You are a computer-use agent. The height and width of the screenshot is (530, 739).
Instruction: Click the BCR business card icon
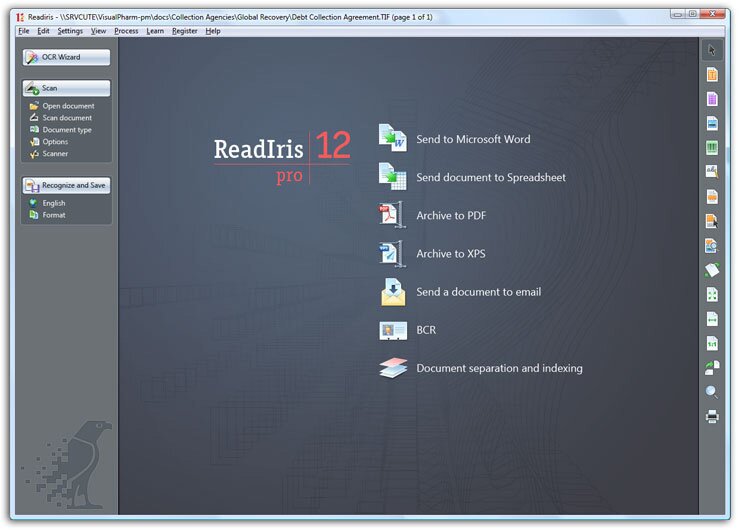[393, 330]
